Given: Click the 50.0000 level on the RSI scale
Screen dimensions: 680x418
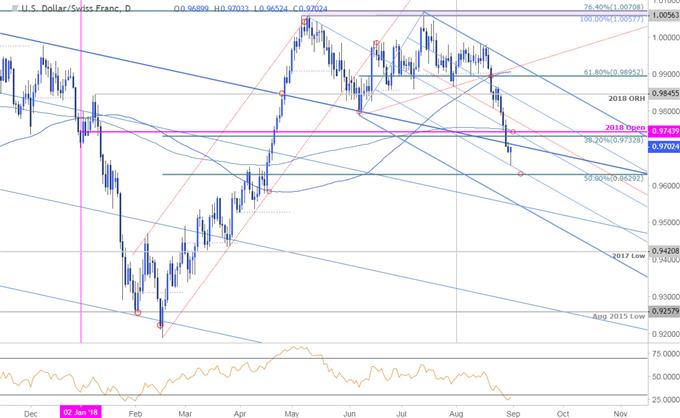Looking at the screenshot, I should (666, 376).
